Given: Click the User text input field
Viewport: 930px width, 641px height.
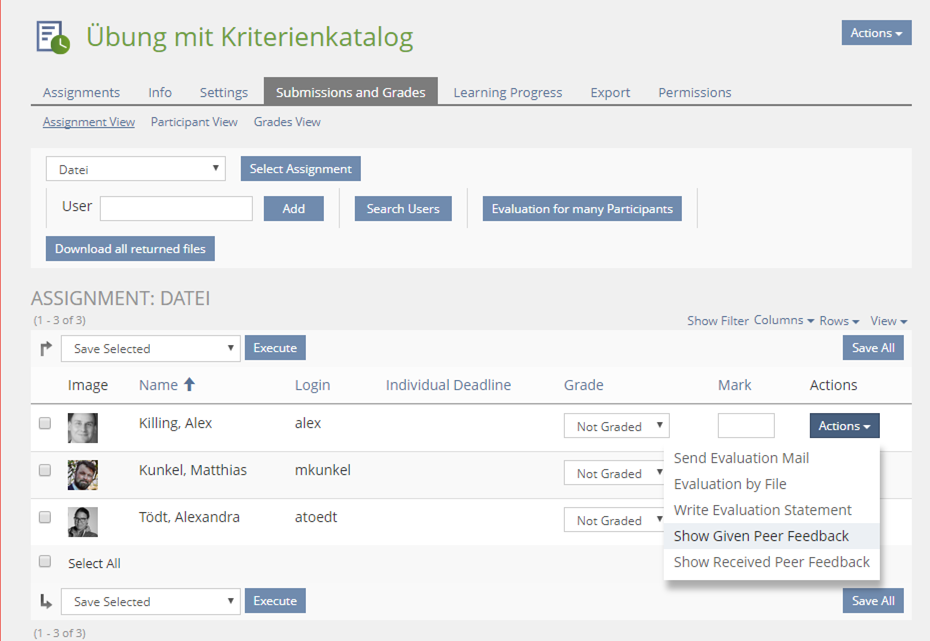Looking at the screenshot, I should click(176, 208).
